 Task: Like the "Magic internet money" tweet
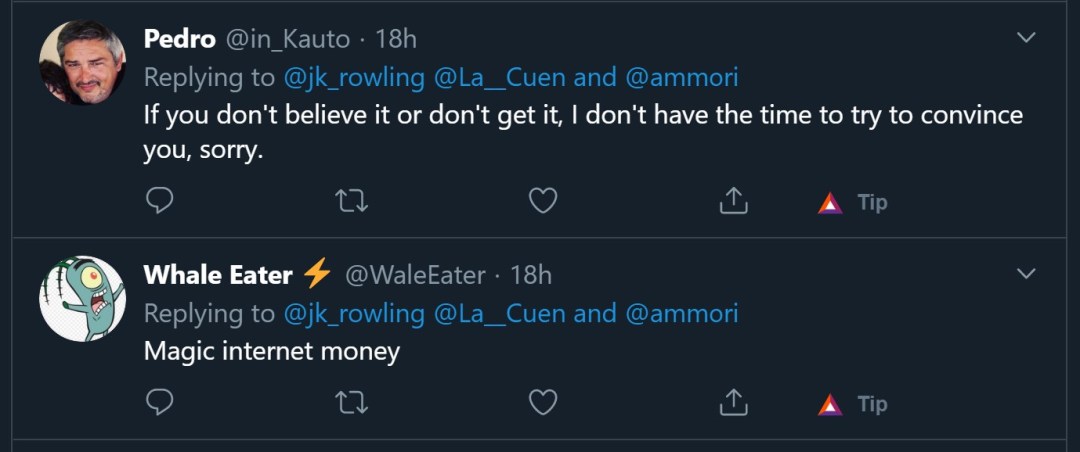[x=542, y=404]
